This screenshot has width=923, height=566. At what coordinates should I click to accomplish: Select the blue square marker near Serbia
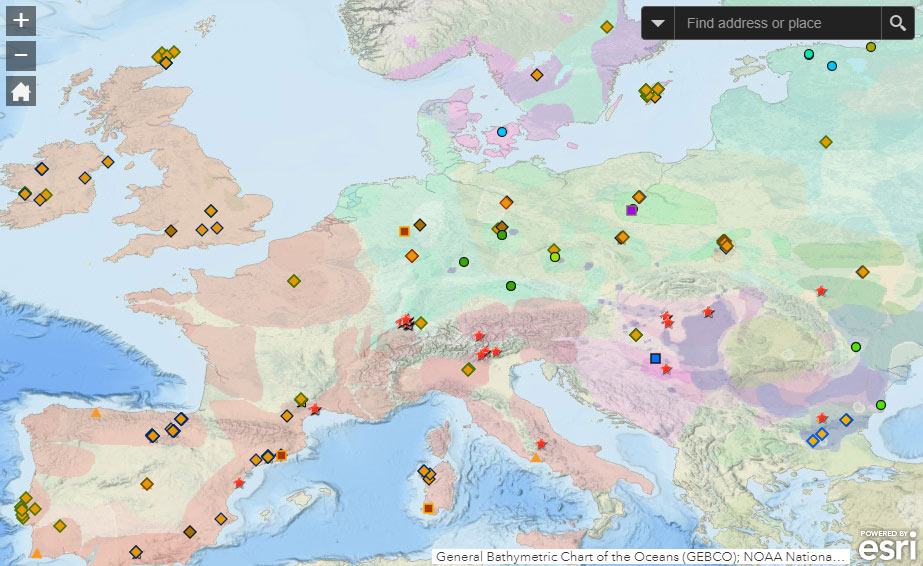coord(655,358)
